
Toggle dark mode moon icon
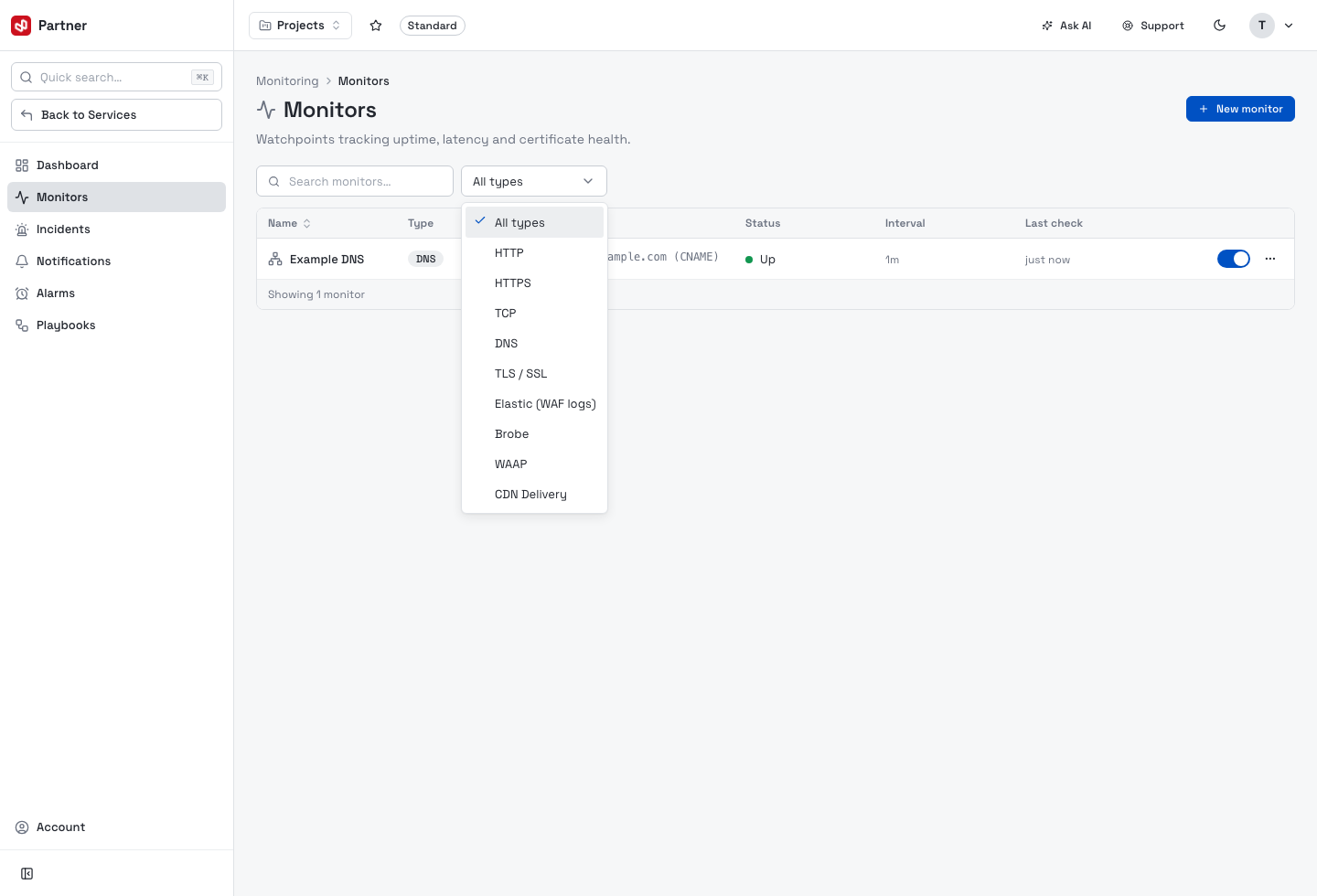coord(1219,26)
